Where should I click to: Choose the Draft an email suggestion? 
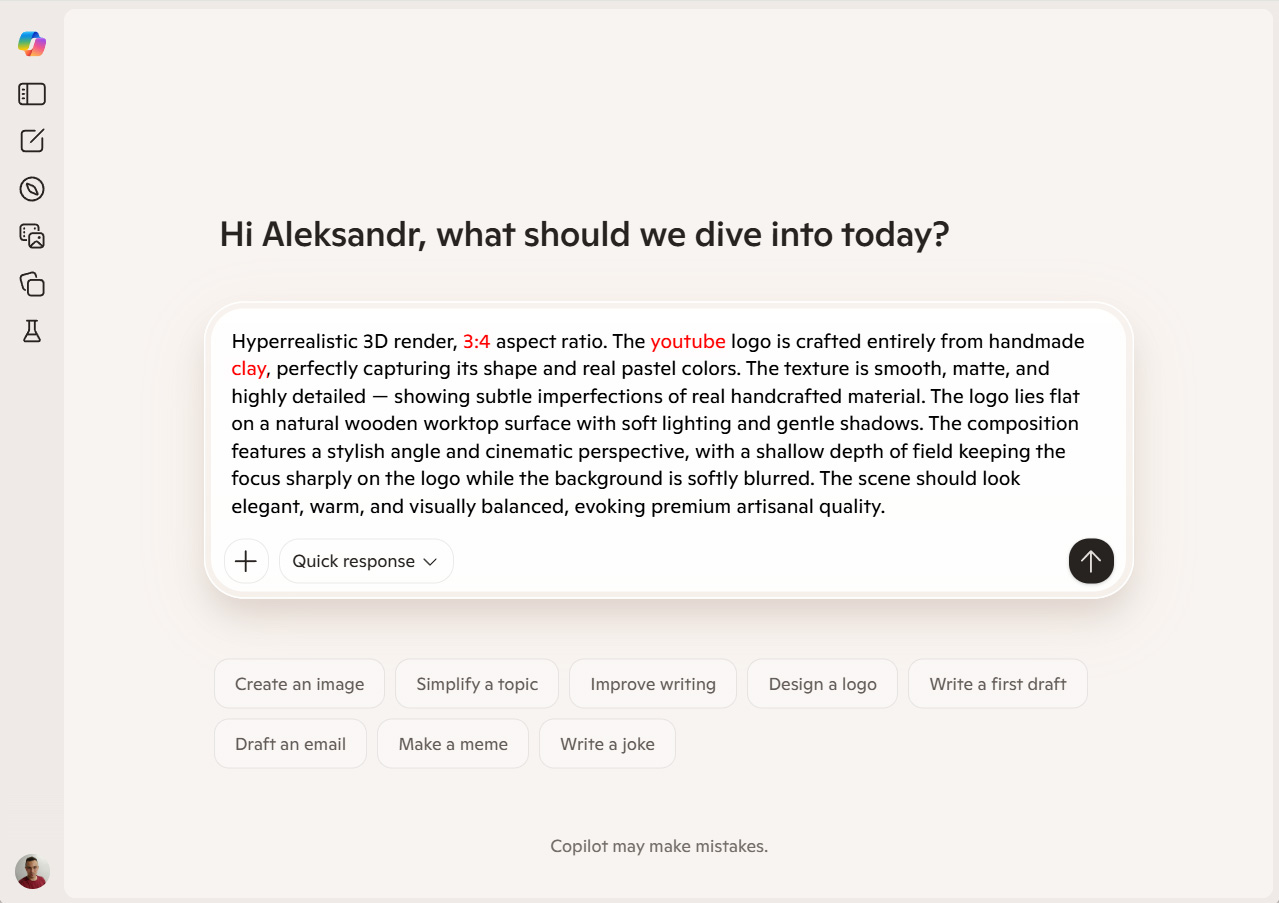[290, 744]
